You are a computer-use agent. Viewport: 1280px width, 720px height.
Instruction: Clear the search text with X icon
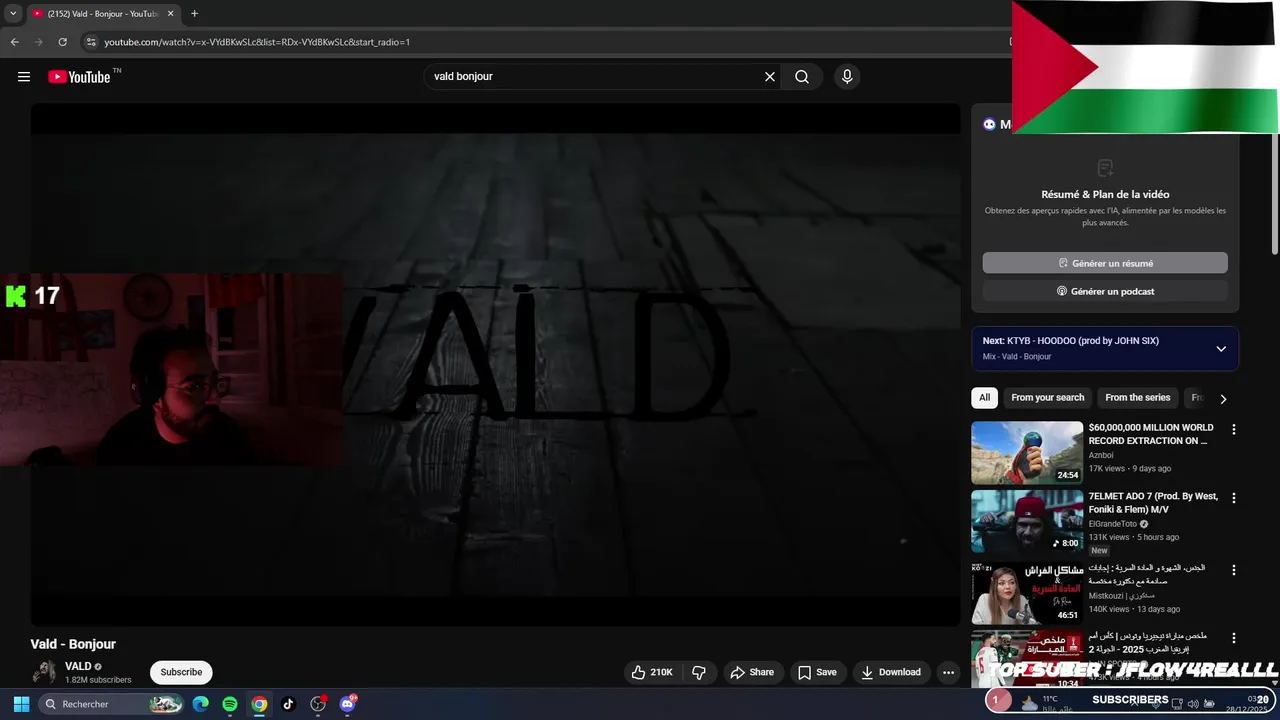[770, 77]
